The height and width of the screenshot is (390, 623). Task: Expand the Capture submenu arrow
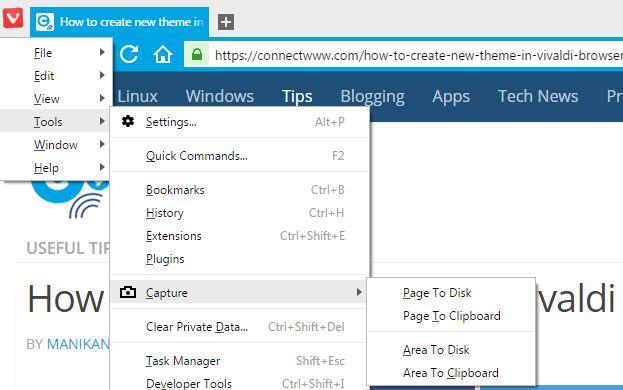tap(359, 292)
